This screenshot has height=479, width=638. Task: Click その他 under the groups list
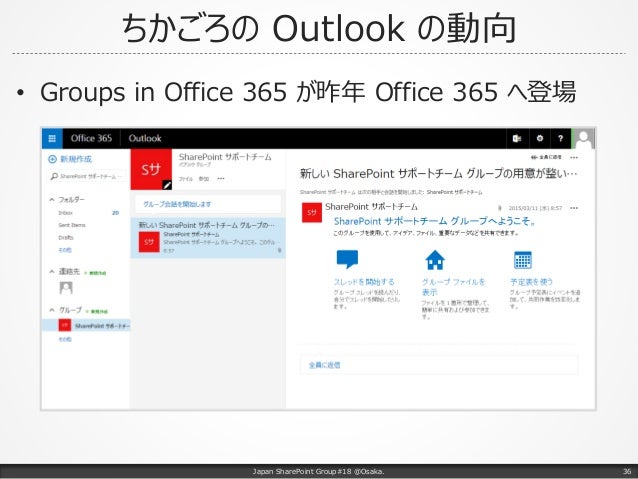65,339
